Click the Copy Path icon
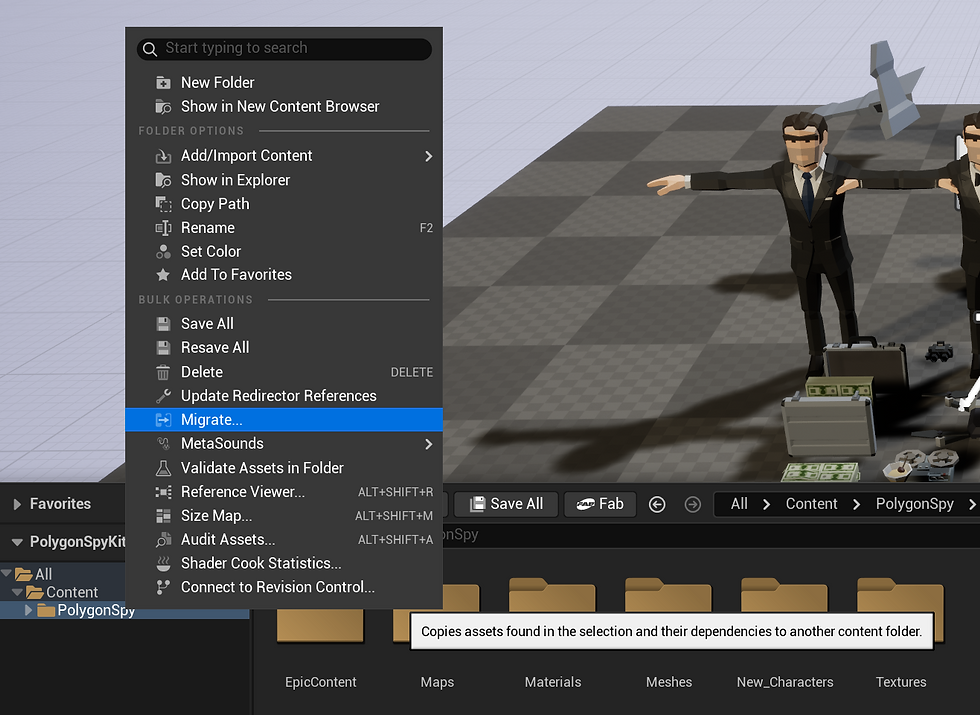Image resolution: width=980 pixels, height=715 pixels. pos(163,204)
